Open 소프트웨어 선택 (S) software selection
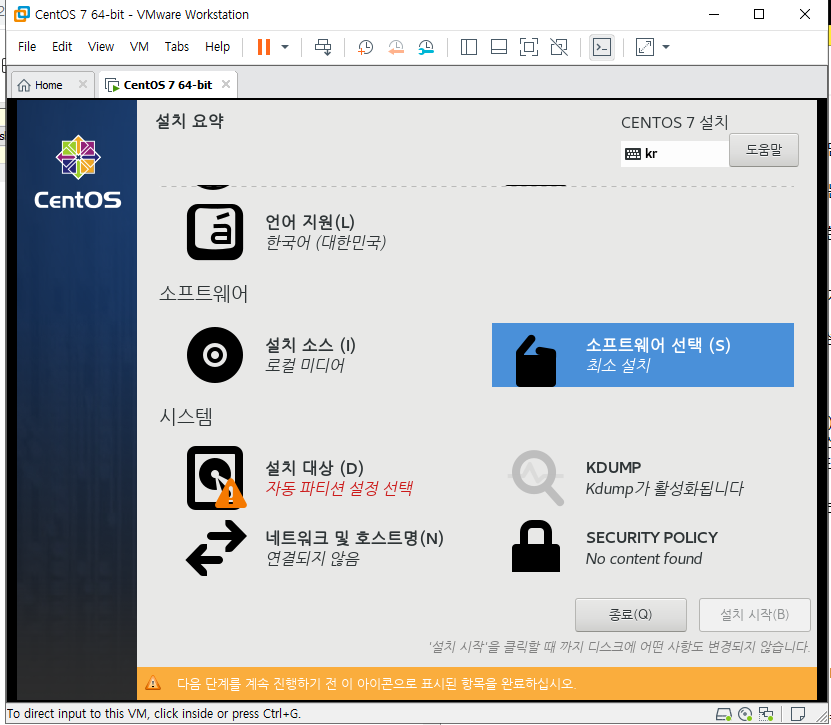The height and width of the screenshot is (725, 831). pos(643,355)
